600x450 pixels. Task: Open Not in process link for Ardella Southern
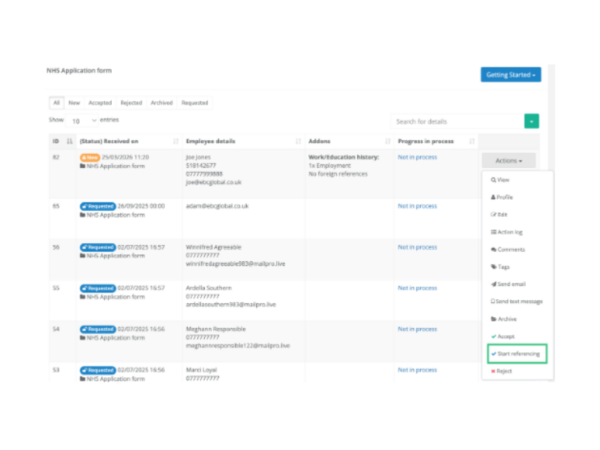tap(417, 288)
